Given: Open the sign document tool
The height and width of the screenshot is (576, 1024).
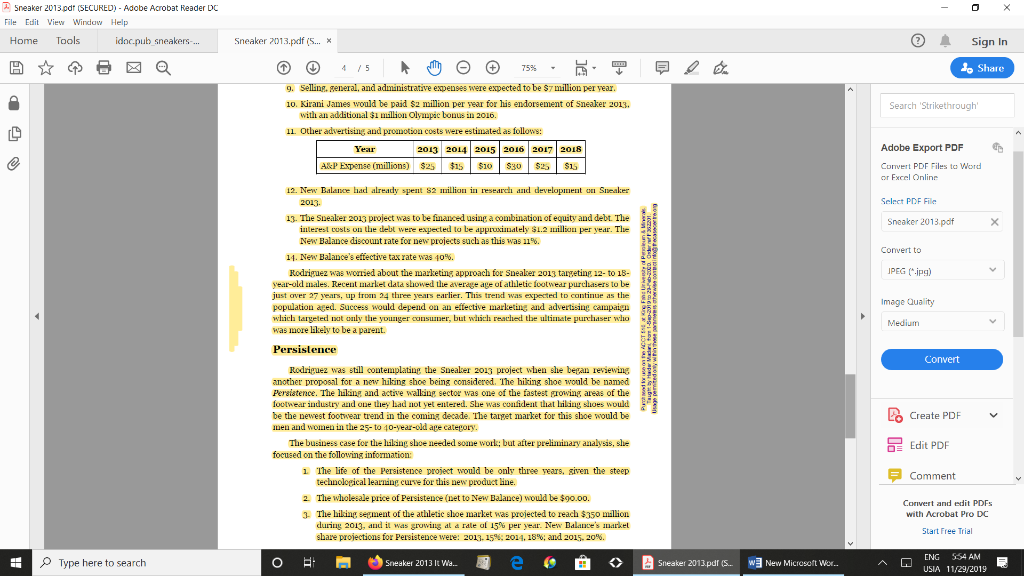Looking at the screenshot, I should click(x=720, y=68).
